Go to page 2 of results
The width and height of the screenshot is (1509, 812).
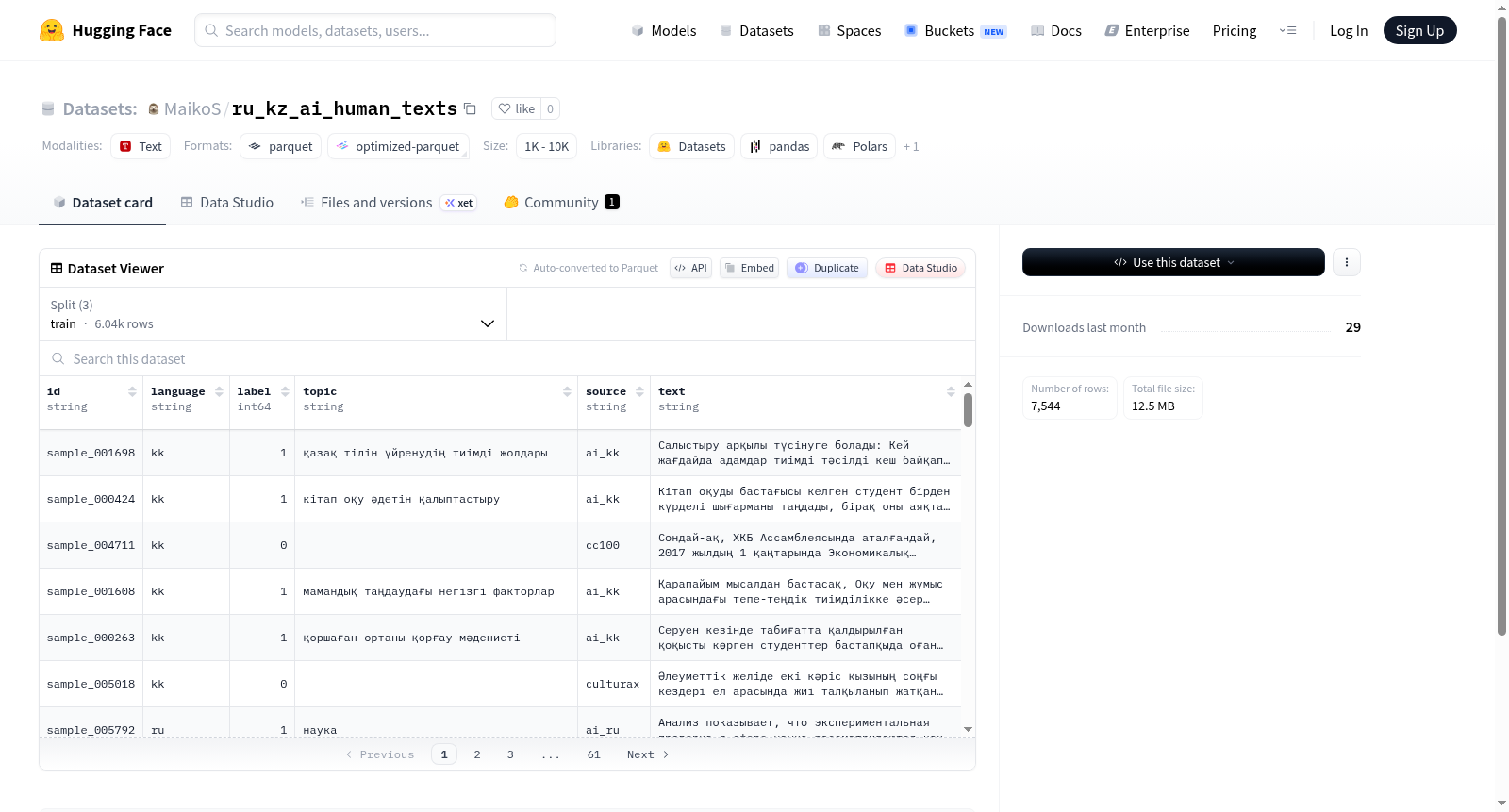[477, 754]
